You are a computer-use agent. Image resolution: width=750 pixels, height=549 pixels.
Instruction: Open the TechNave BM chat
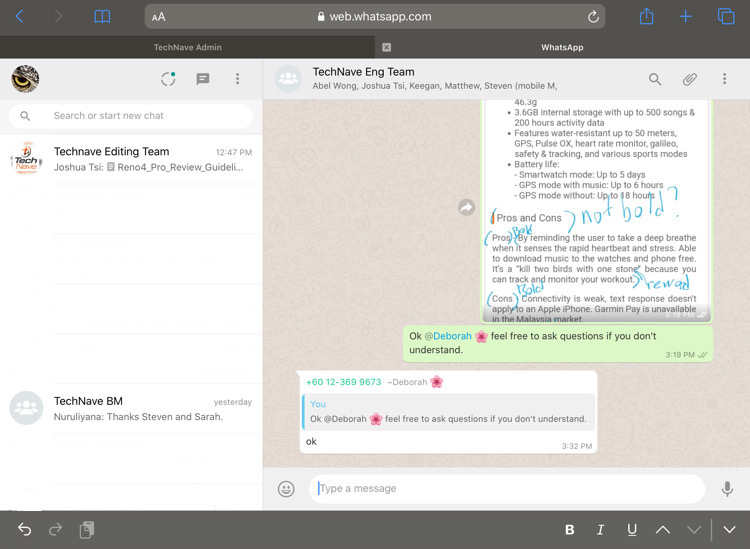click(x=131, y=408)
